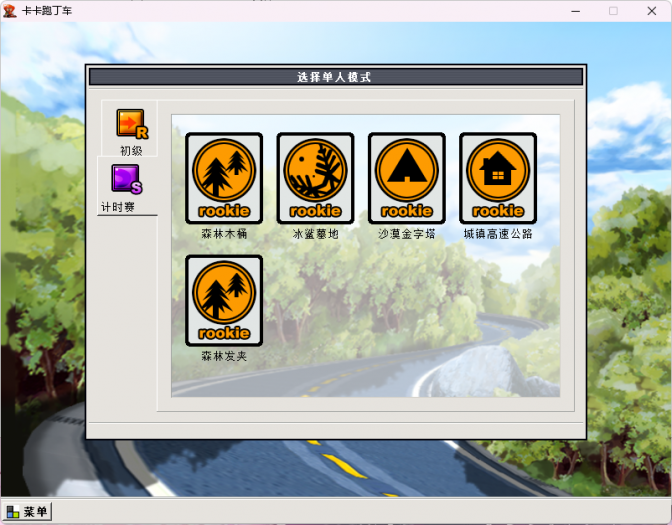Select the 森林木桶 rookie track icon
Image resolution: width=672 pixels, height=525 pixels.
(x=223, y=177)
